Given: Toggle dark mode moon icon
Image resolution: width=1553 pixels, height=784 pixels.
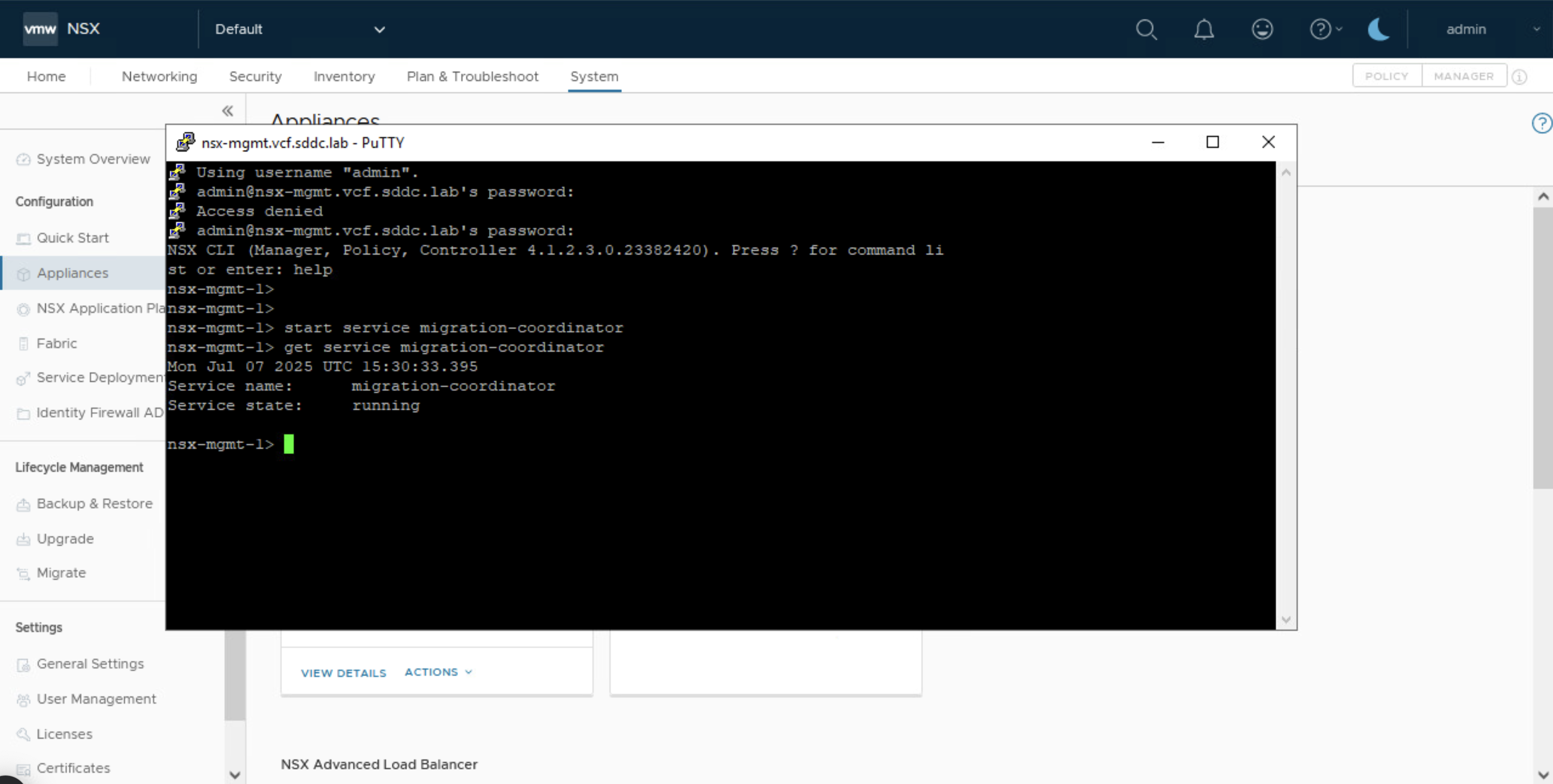Looking at the screenshot, I should click(x=1378, y=29).
